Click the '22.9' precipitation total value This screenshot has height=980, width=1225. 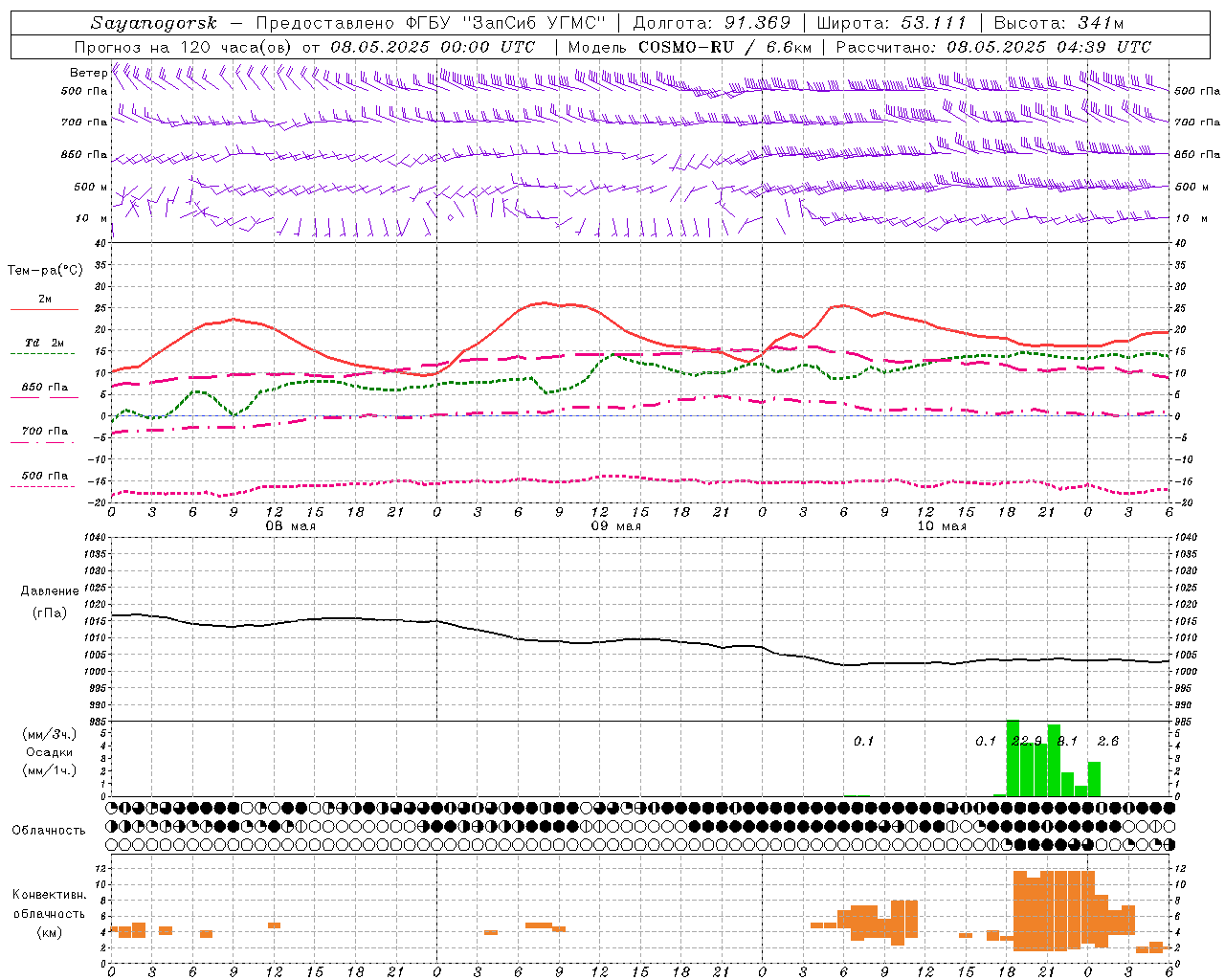click(x=1027, y=741)
